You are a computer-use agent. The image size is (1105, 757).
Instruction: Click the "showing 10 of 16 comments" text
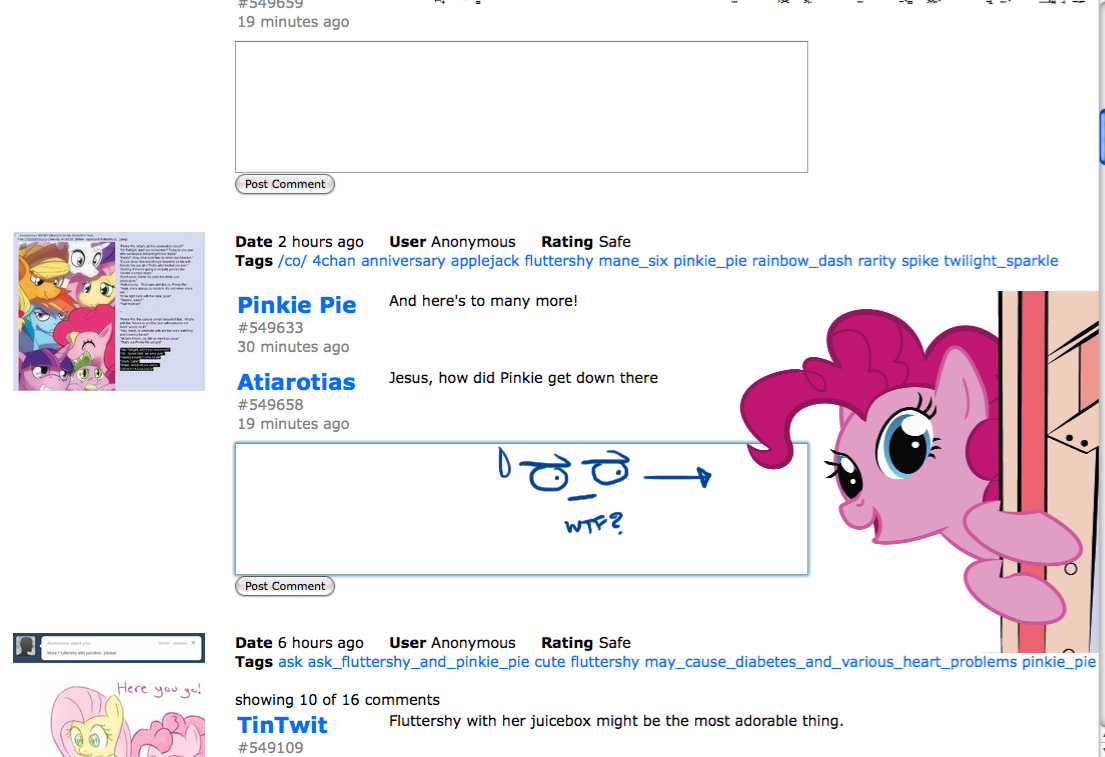click(338, 700)
